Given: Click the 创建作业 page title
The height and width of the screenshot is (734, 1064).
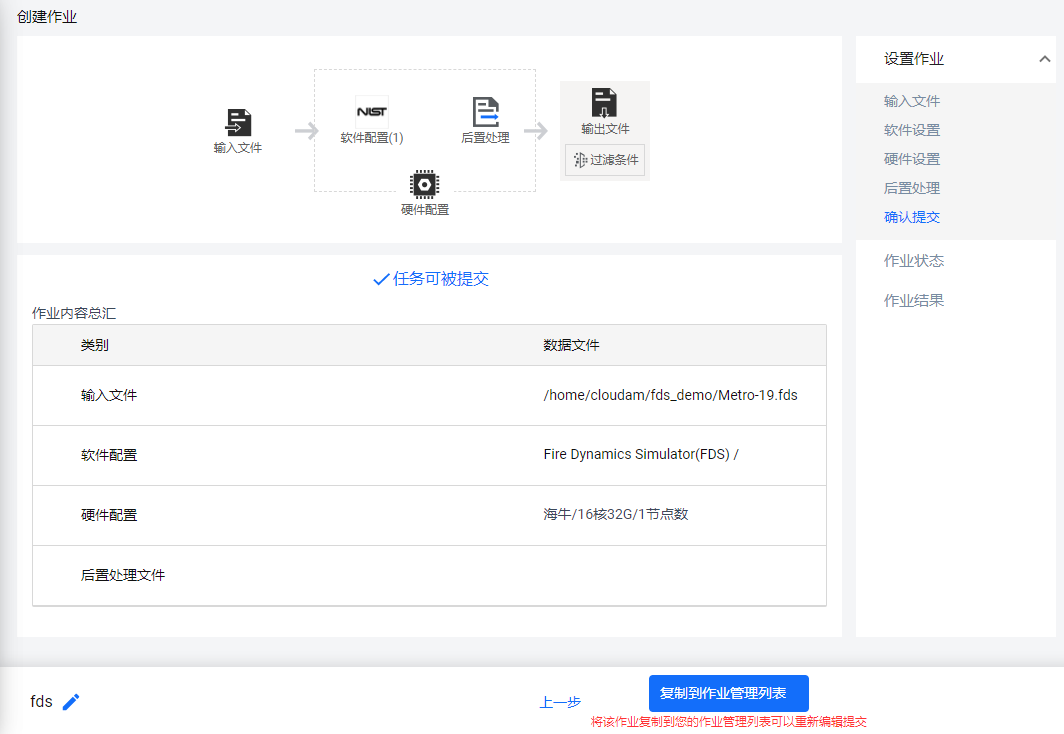Looking at the screenshot, I should pos(47,17).
